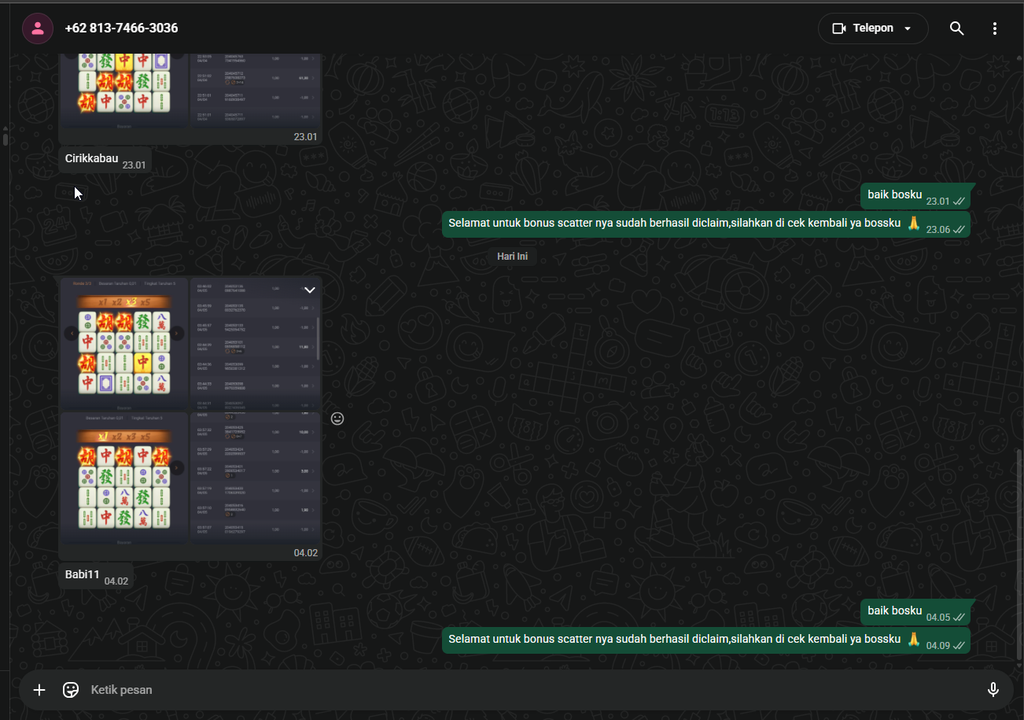The height and width of the screenshot is (720, 1024).
Task: Select the Cirikkabau message
Action: (x=106, y=160)
